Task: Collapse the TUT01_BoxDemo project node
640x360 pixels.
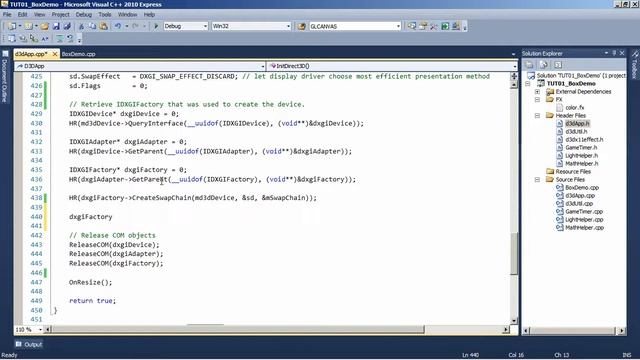Action: click(x=528, y=84)
